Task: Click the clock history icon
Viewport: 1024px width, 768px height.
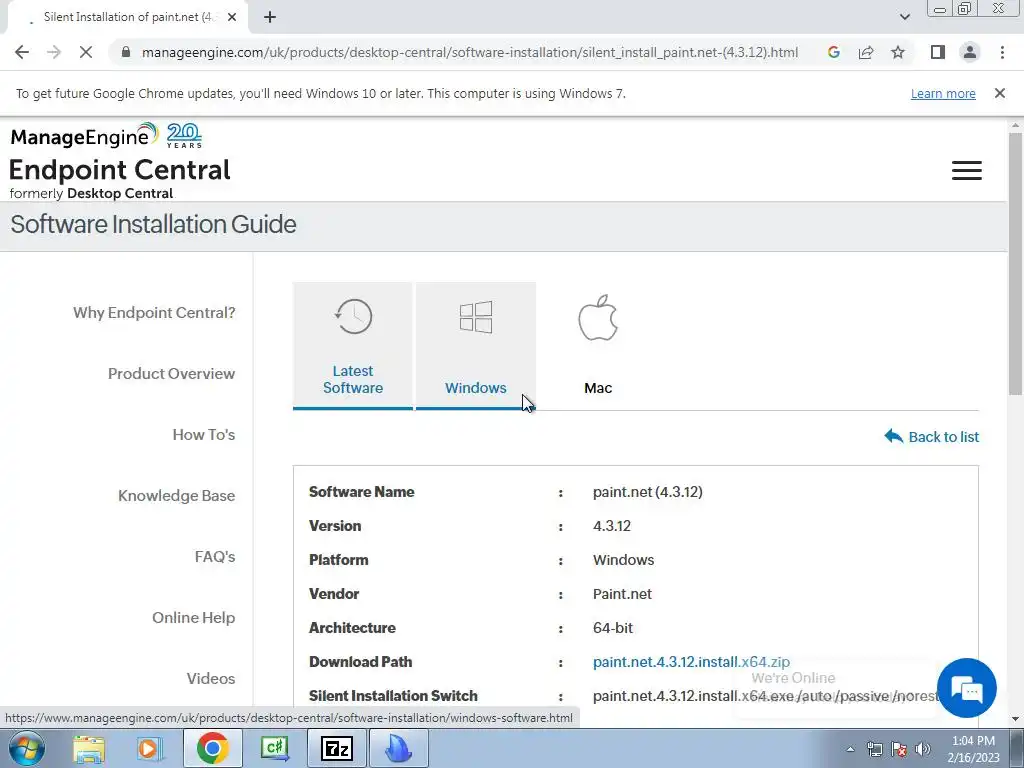Action: (x=353, y=317)
